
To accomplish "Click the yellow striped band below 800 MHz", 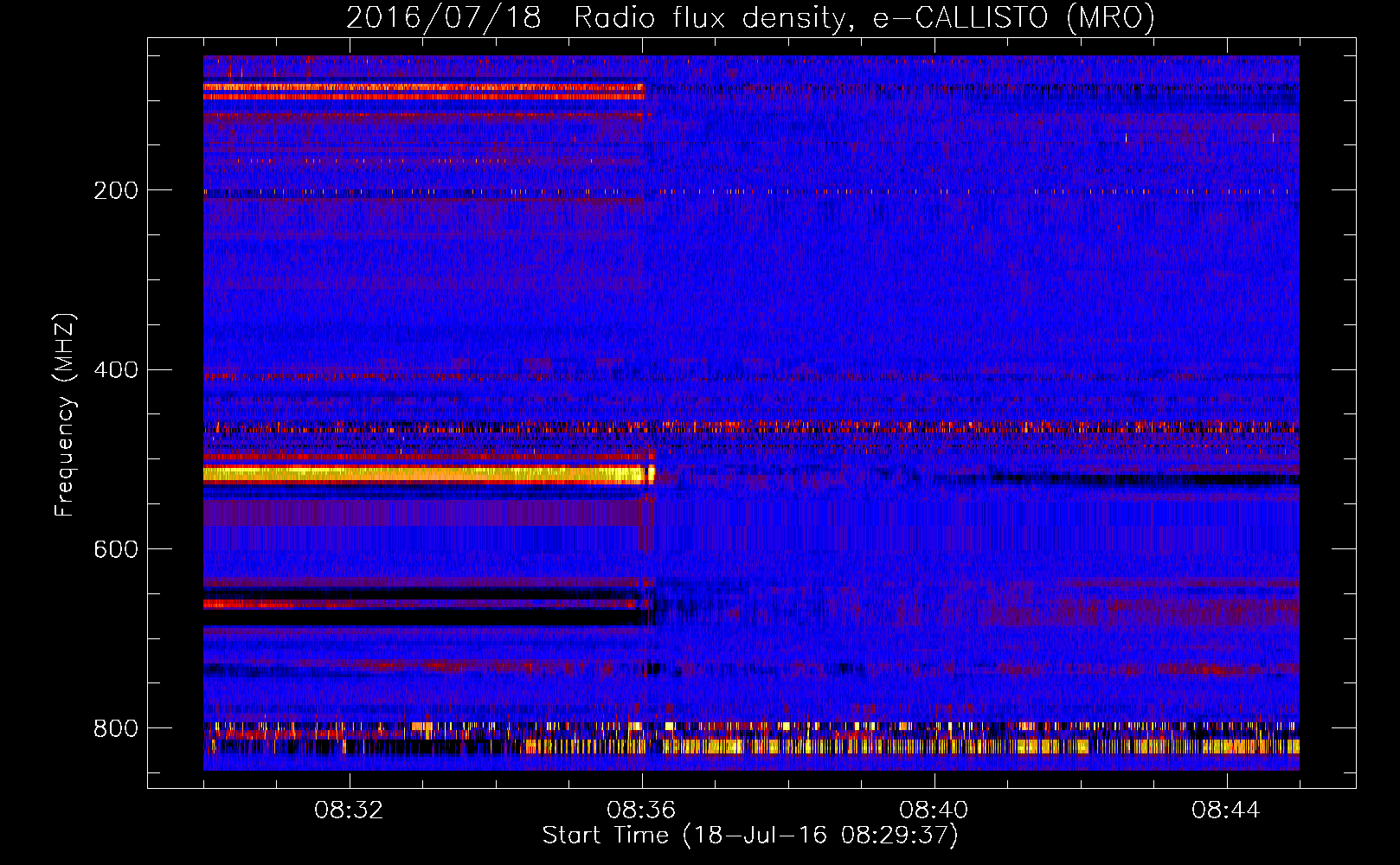I will coord(913,746).
